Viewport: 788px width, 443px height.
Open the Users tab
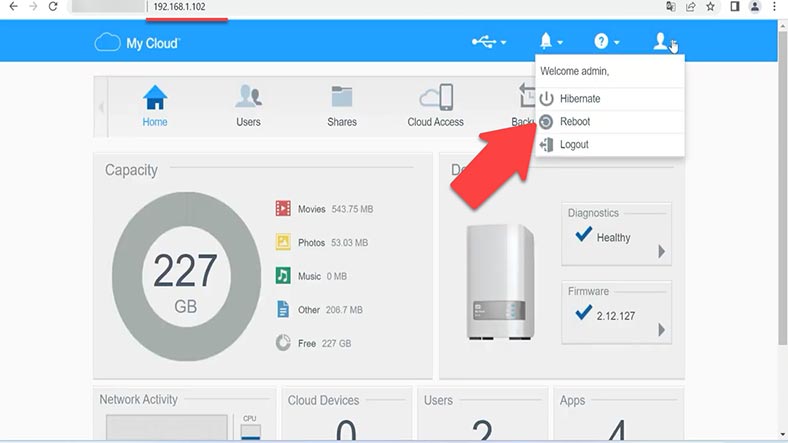pyautogui.click(x=248, y=106)
